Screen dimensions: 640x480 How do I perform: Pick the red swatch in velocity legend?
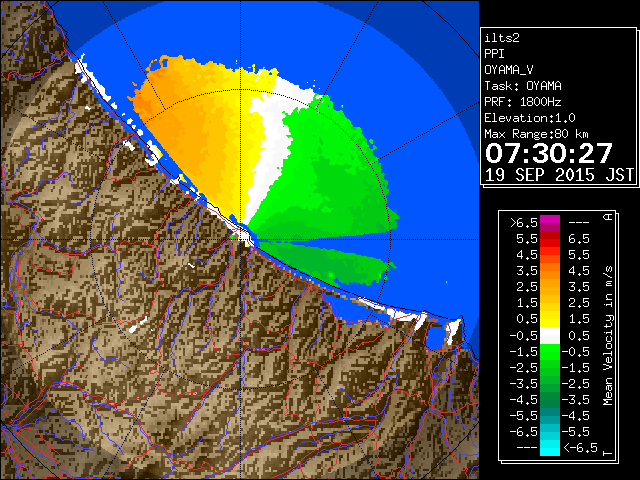(x=550, y=241)
